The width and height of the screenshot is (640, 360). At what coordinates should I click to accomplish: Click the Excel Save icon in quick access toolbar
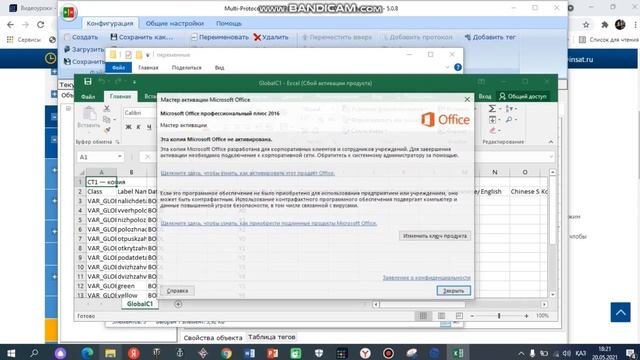[x=88, y=82]
